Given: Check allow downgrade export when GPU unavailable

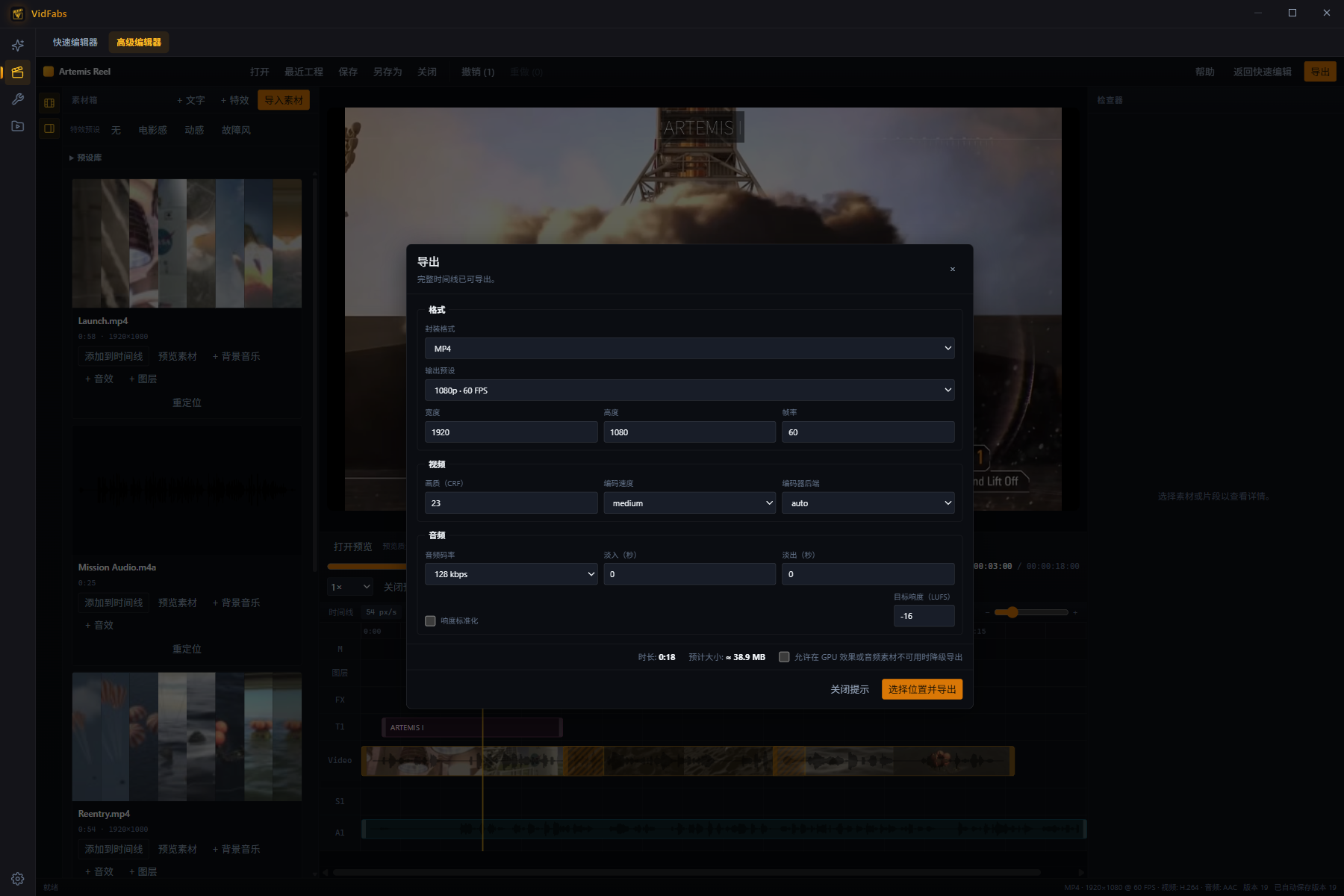Looking at the screenshot, I should (x=784, y=657).
